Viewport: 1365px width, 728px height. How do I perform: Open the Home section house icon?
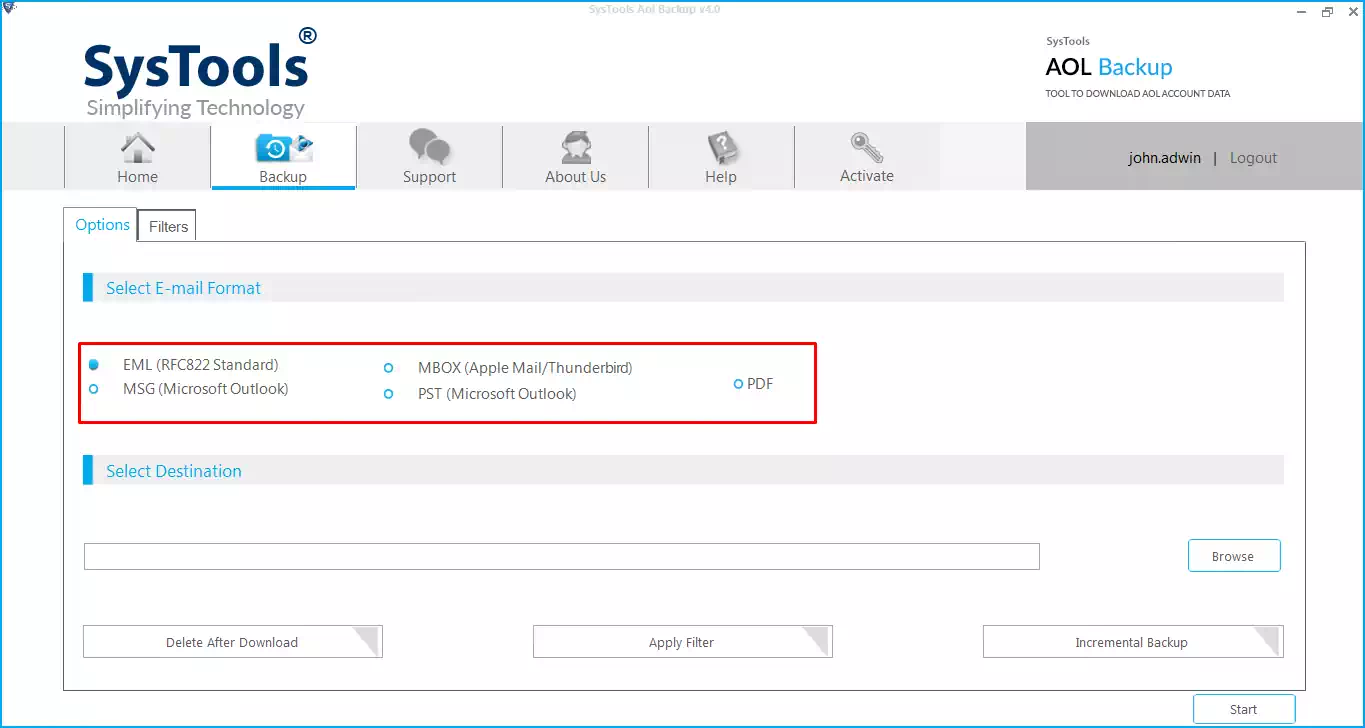tap(137, 147)
